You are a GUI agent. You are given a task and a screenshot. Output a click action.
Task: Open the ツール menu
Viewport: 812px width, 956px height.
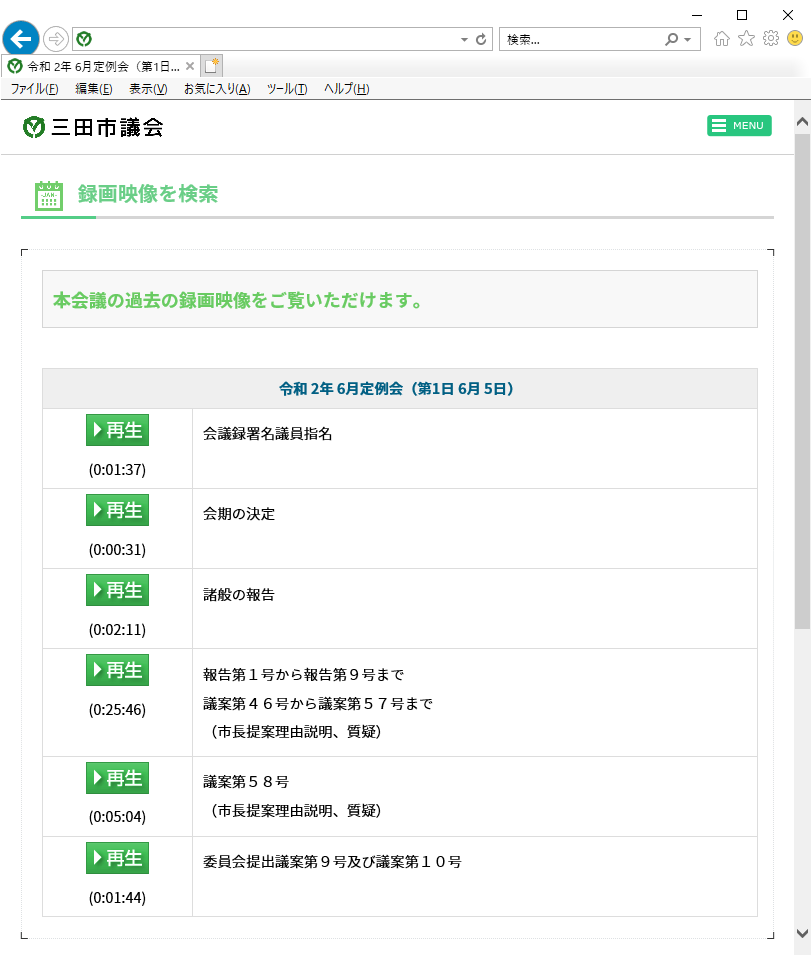[x=287, y=89]
